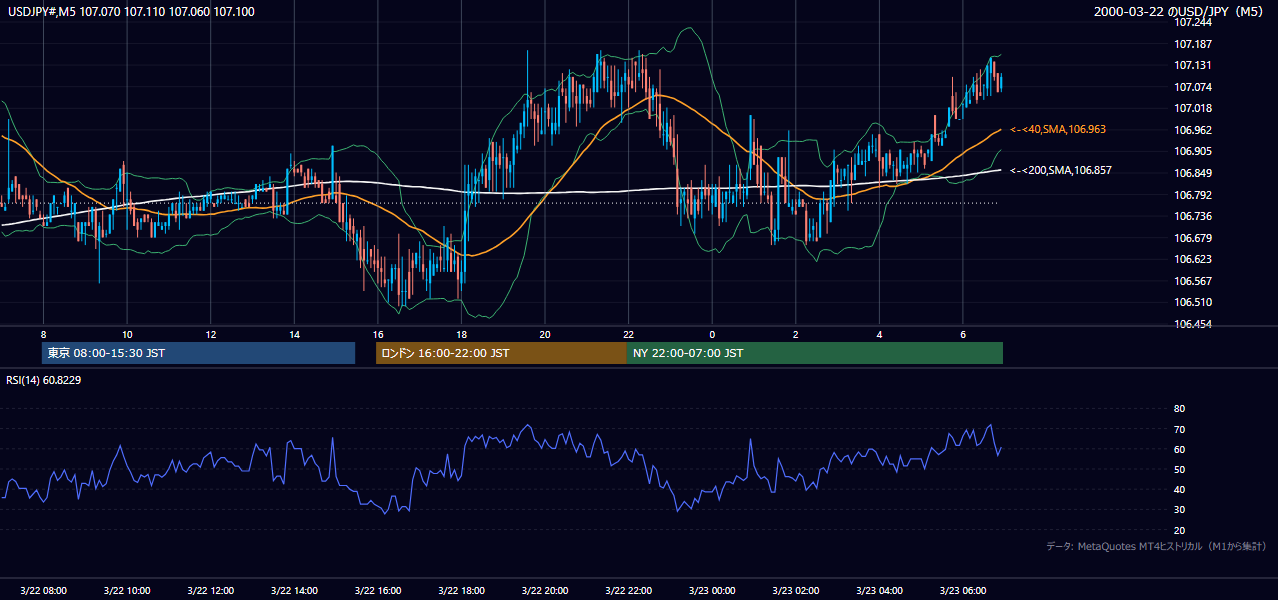Click the 40 SMA 106.963 label

tap(1058, 130)
